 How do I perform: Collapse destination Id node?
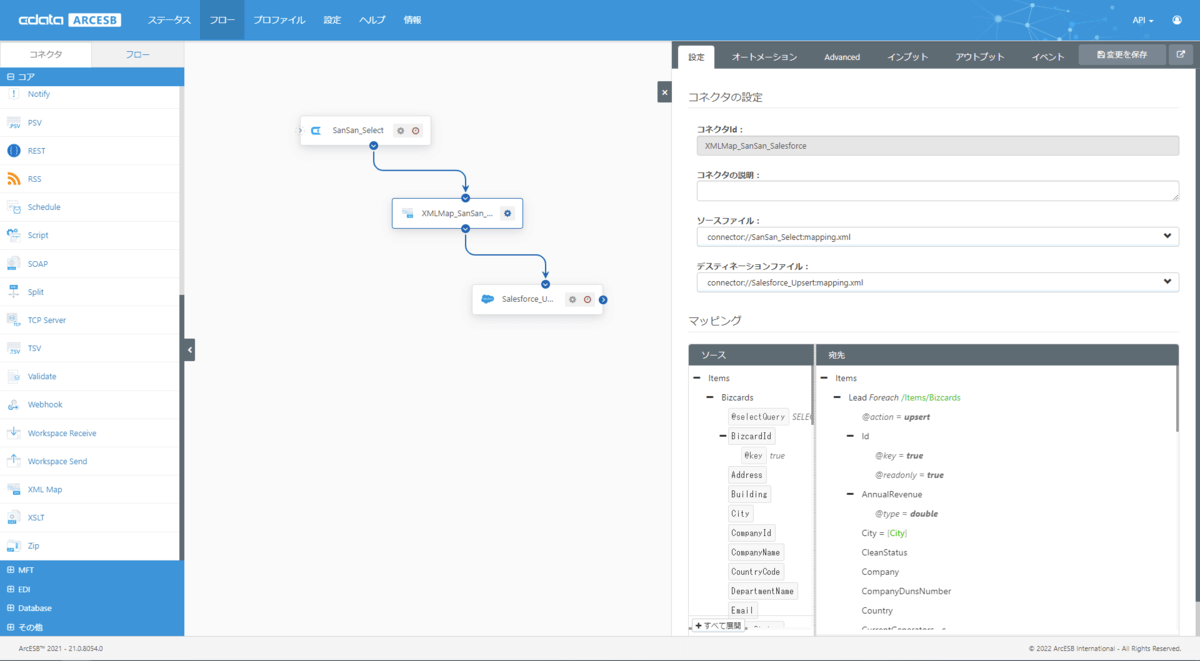(x=850, y=436)
